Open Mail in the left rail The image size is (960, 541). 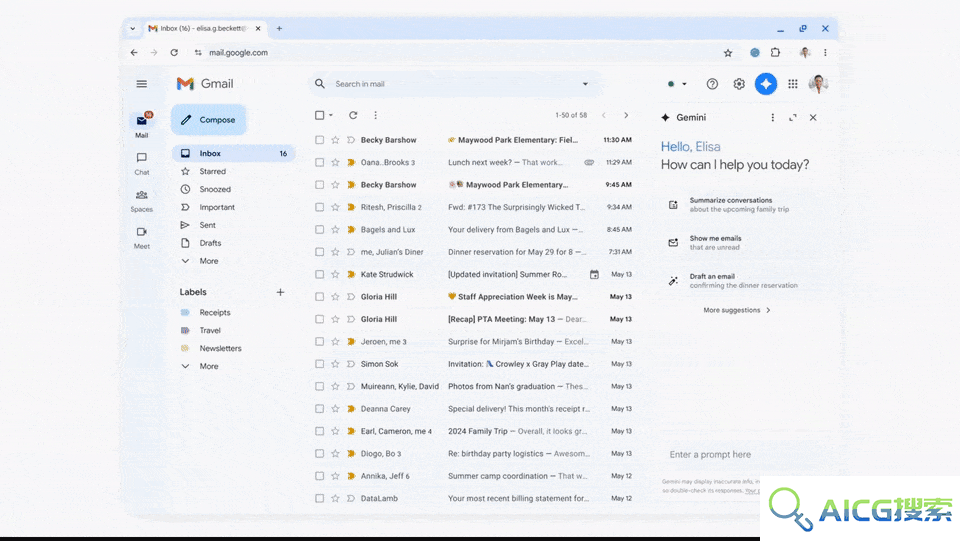pos(141,125)
